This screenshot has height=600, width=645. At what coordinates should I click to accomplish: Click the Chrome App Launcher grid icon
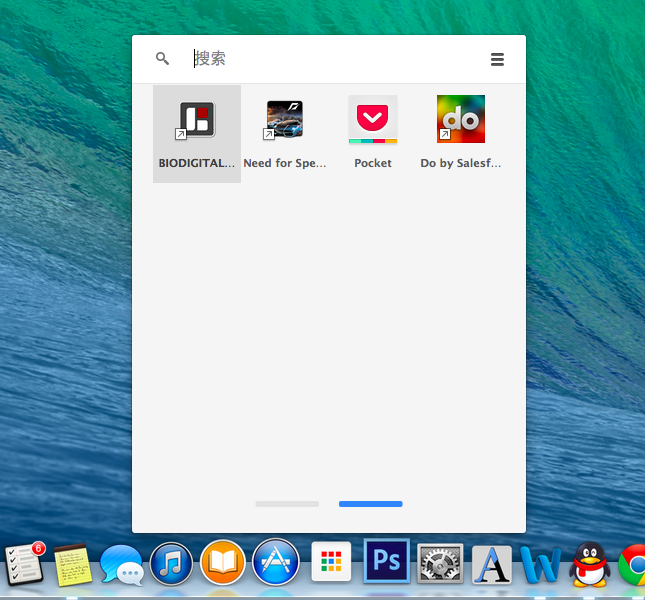[x=331, y=561]
